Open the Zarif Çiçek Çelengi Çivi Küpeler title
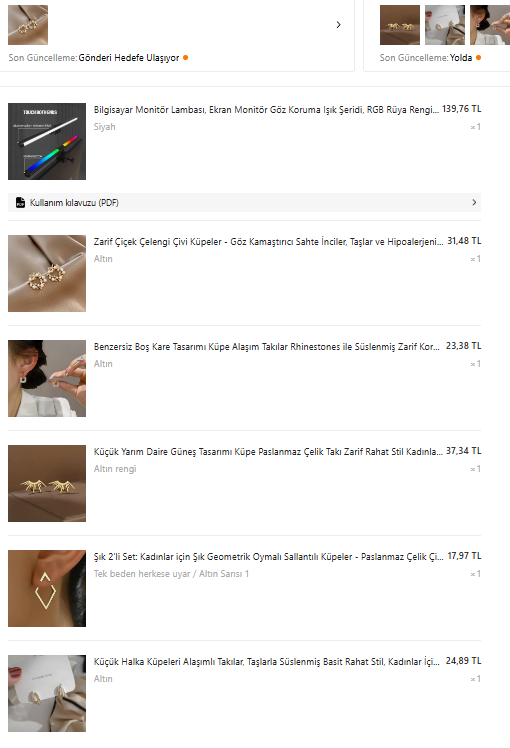 tap(268, 242)
